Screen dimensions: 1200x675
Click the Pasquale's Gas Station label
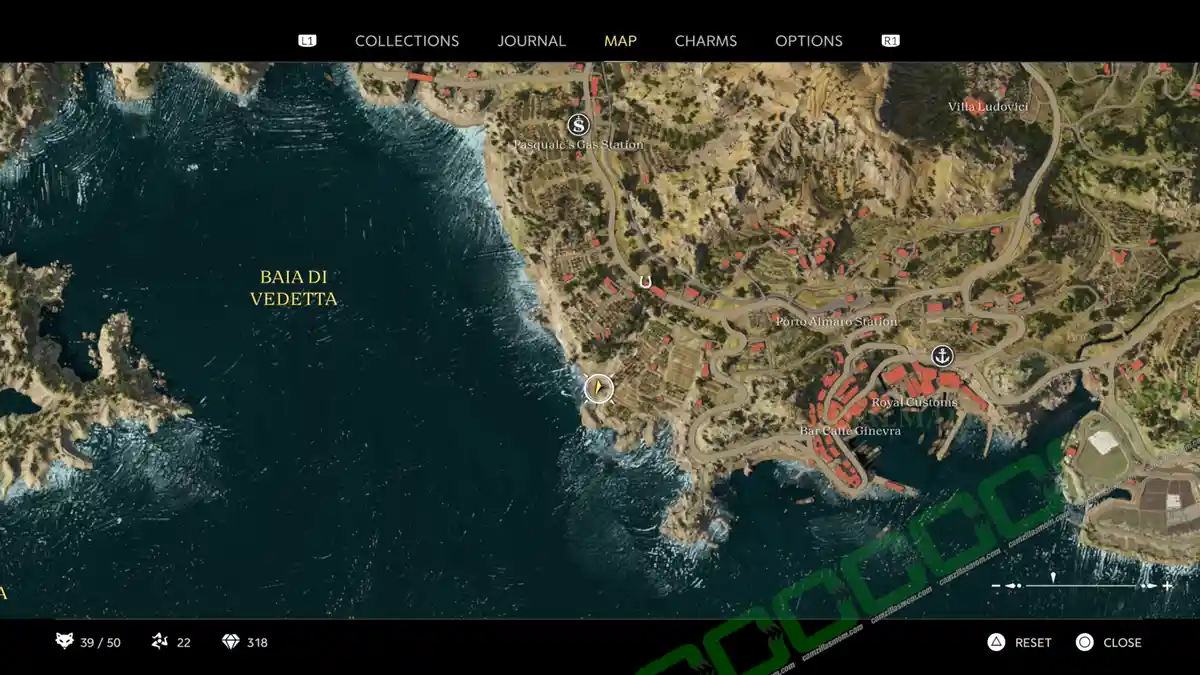pyautogui.click(x=578, y=145)
